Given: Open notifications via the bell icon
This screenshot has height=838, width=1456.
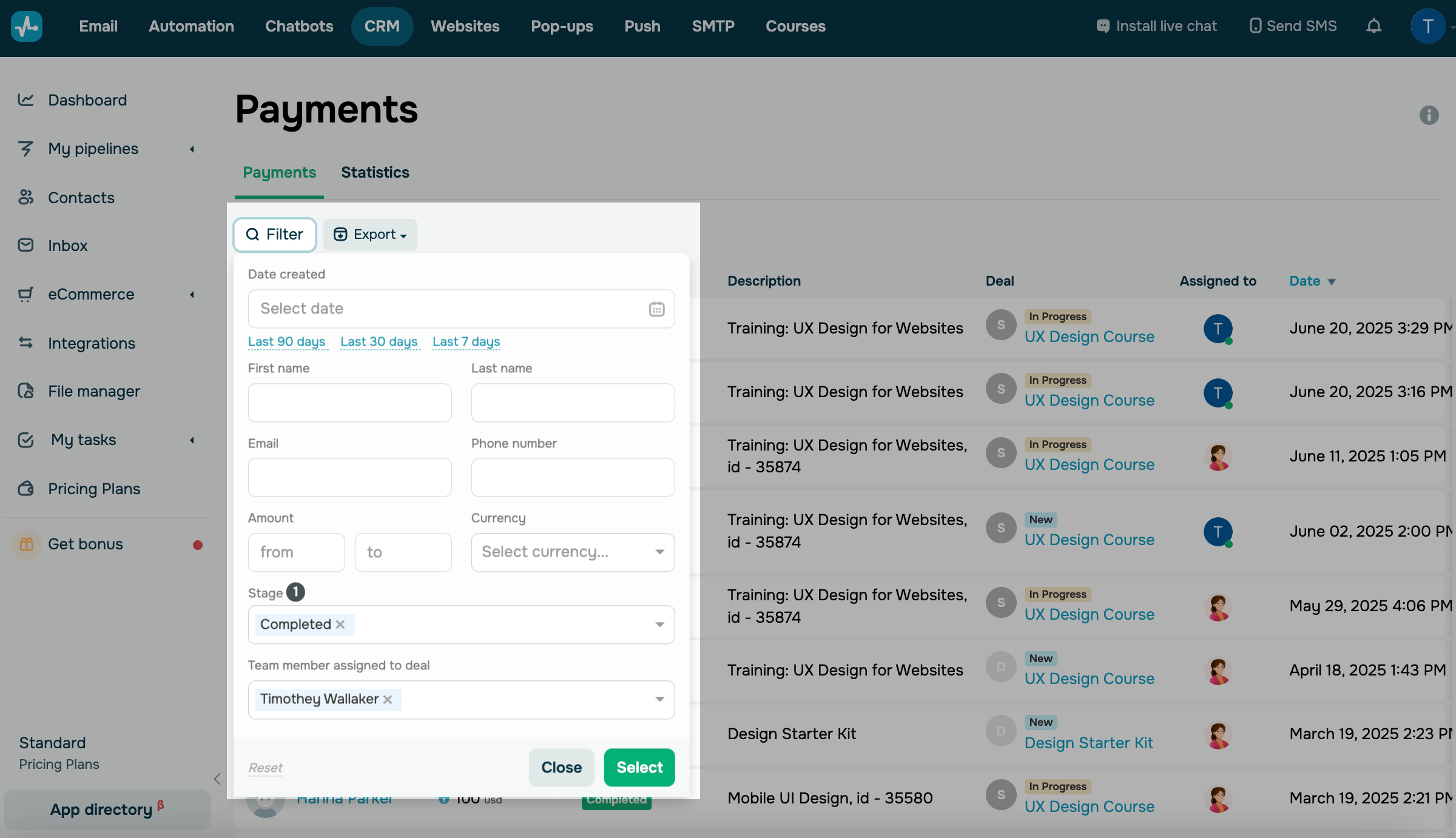Looking at the screenshot, I should 1373,26.
